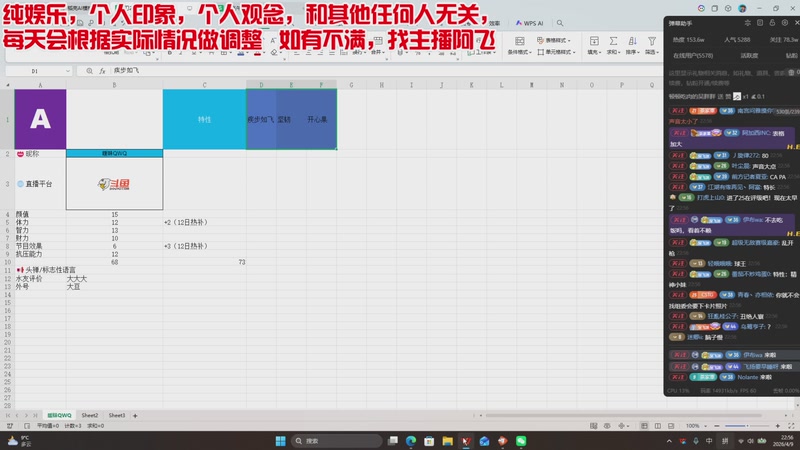The width and height of the screenshot is (800, 450).
Task: Show hidden tray icons chevron
Action: [x=669, y=441]
